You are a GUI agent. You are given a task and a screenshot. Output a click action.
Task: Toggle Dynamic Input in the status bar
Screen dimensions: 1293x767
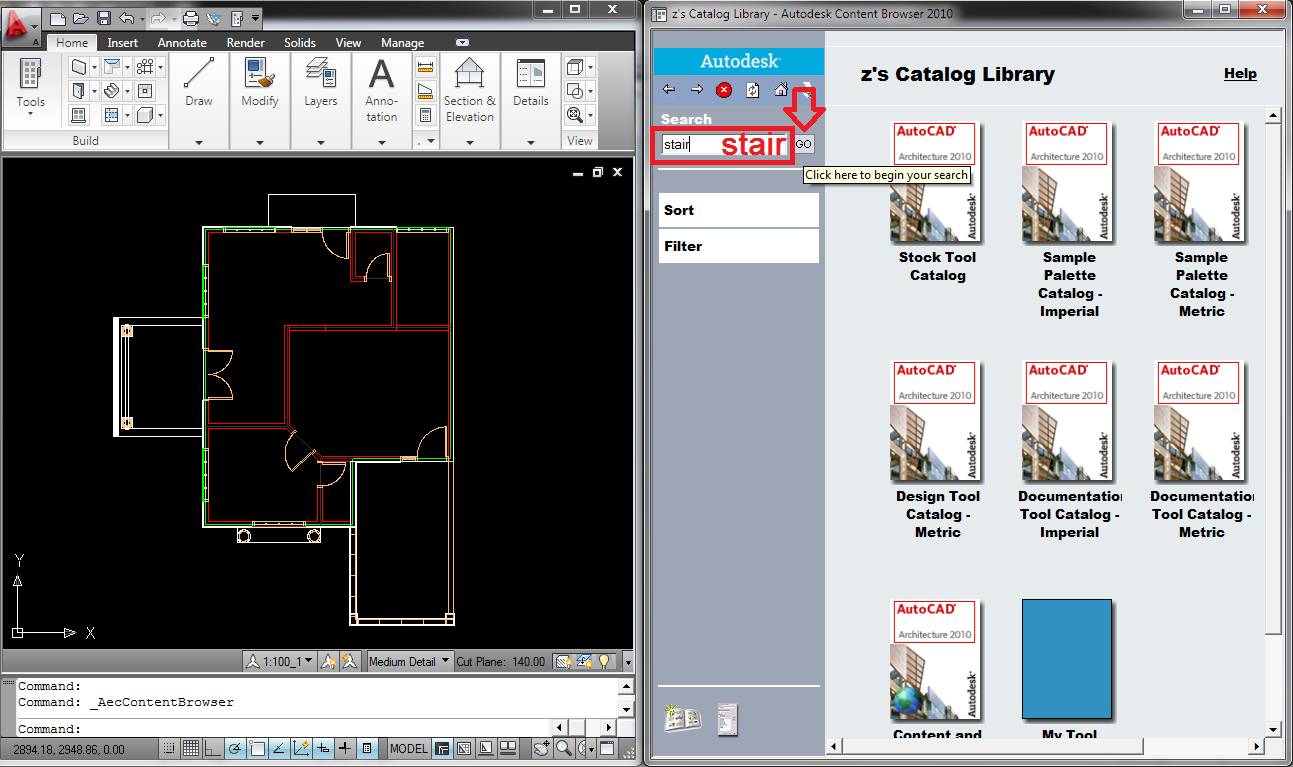tap(323, 749)
